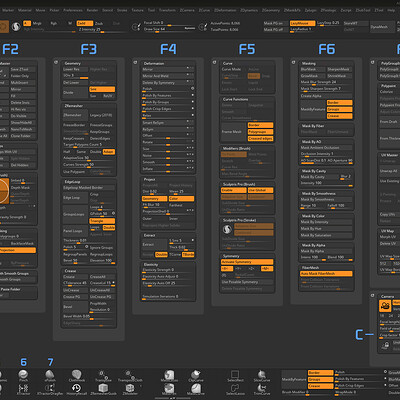
Task: Select the SliceCurve brush icon
Action: tap(262, 376)
